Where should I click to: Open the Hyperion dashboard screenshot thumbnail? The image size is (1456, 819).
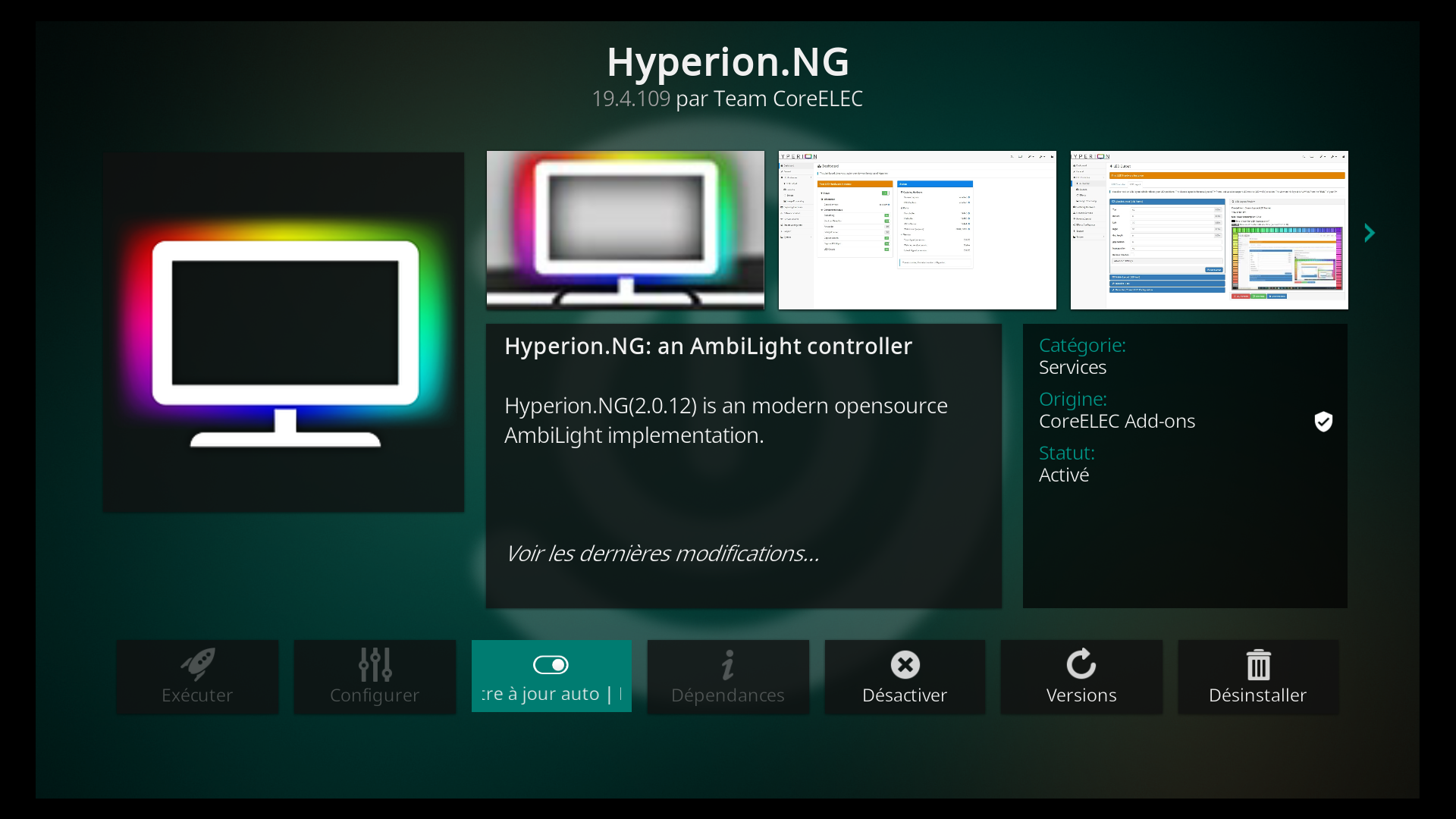[918, 230]
